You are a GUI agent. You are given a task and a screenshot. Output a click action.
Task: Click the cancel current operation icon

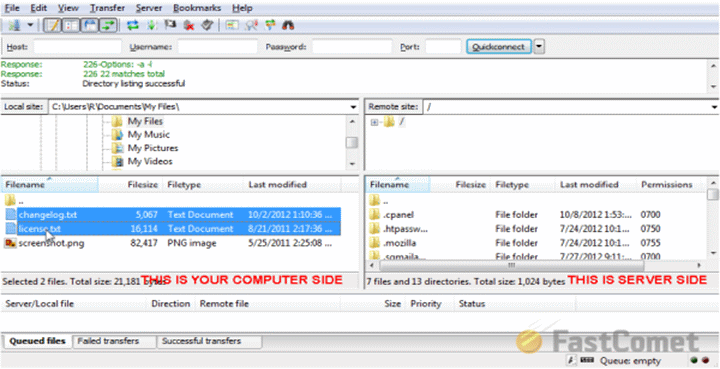(x=170, y=25)
